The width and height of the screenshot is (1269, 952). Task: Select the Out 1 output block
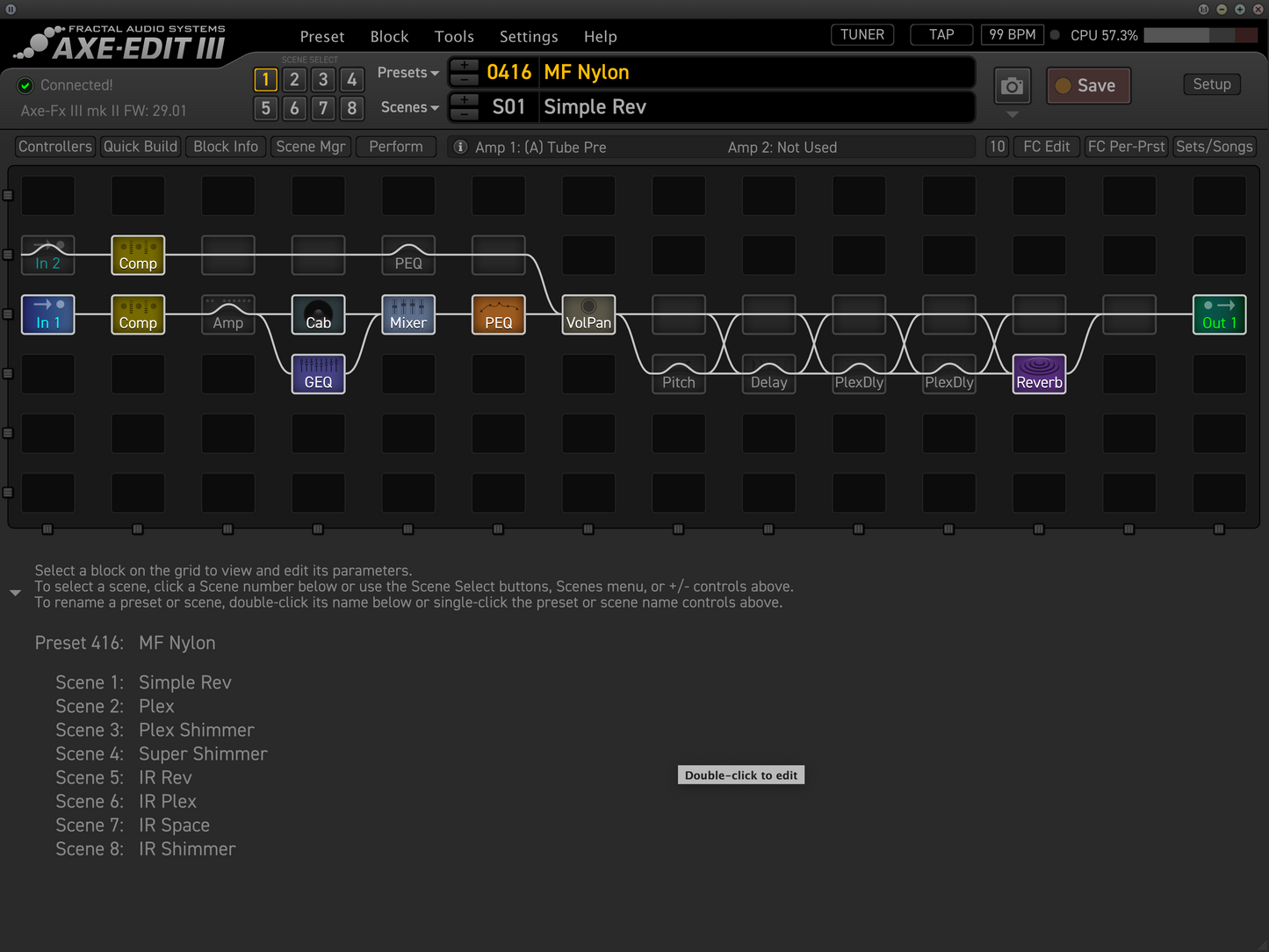[x=1219, y=314]
